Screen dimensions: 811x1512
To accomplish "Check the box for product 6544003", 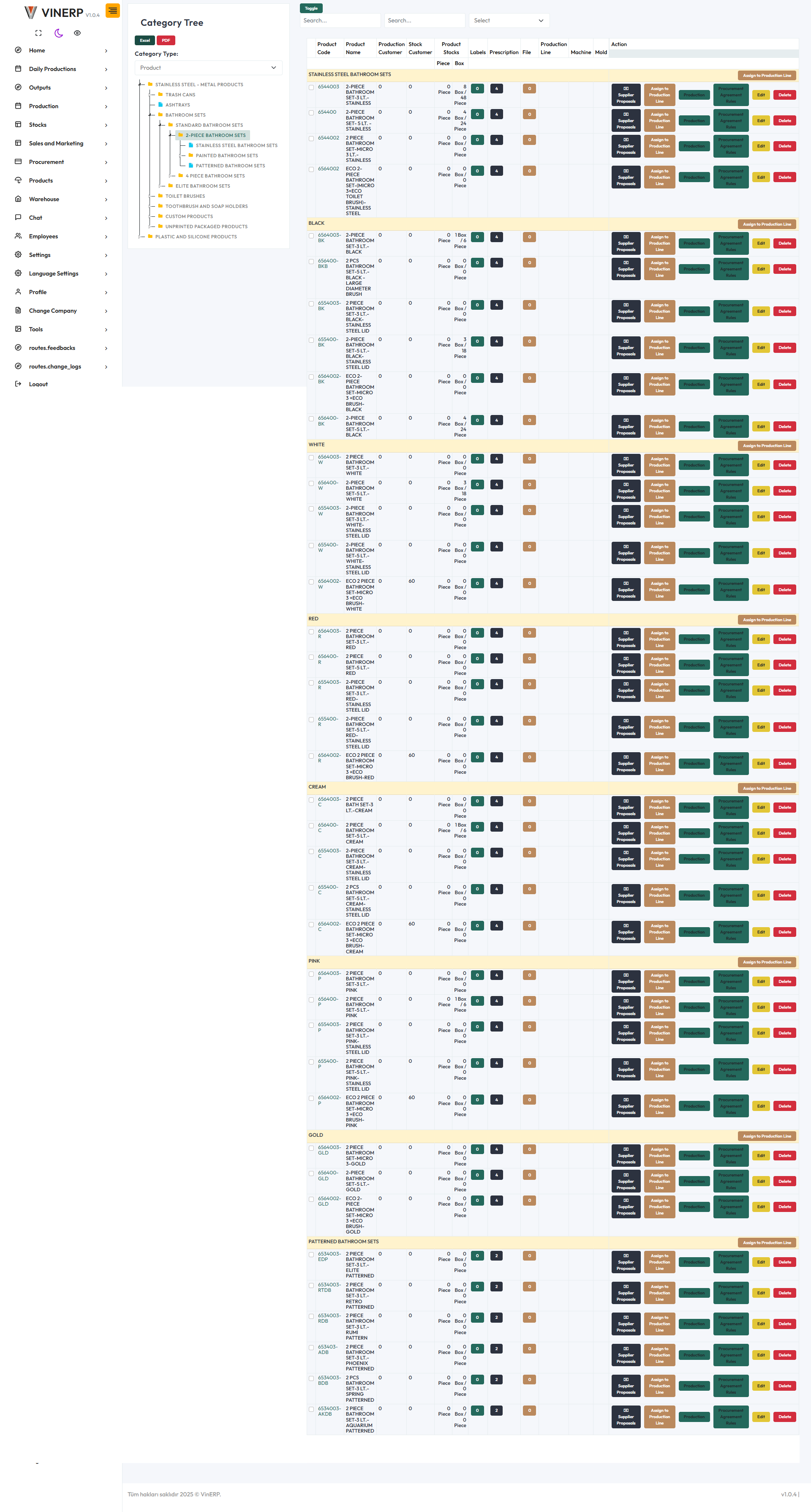I will pos(312,87).
